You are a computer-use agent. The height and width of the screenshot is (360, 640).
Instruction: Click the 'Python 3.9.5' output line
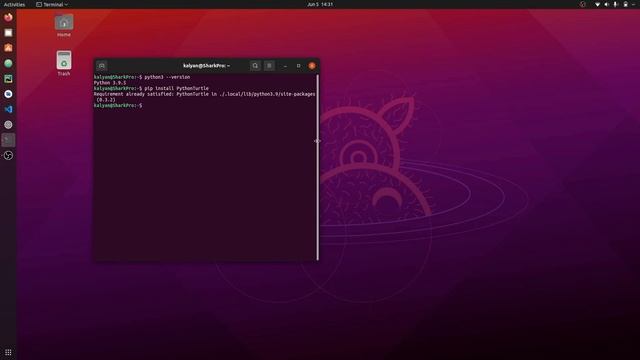pyautogui.click(x=110, y=83)
